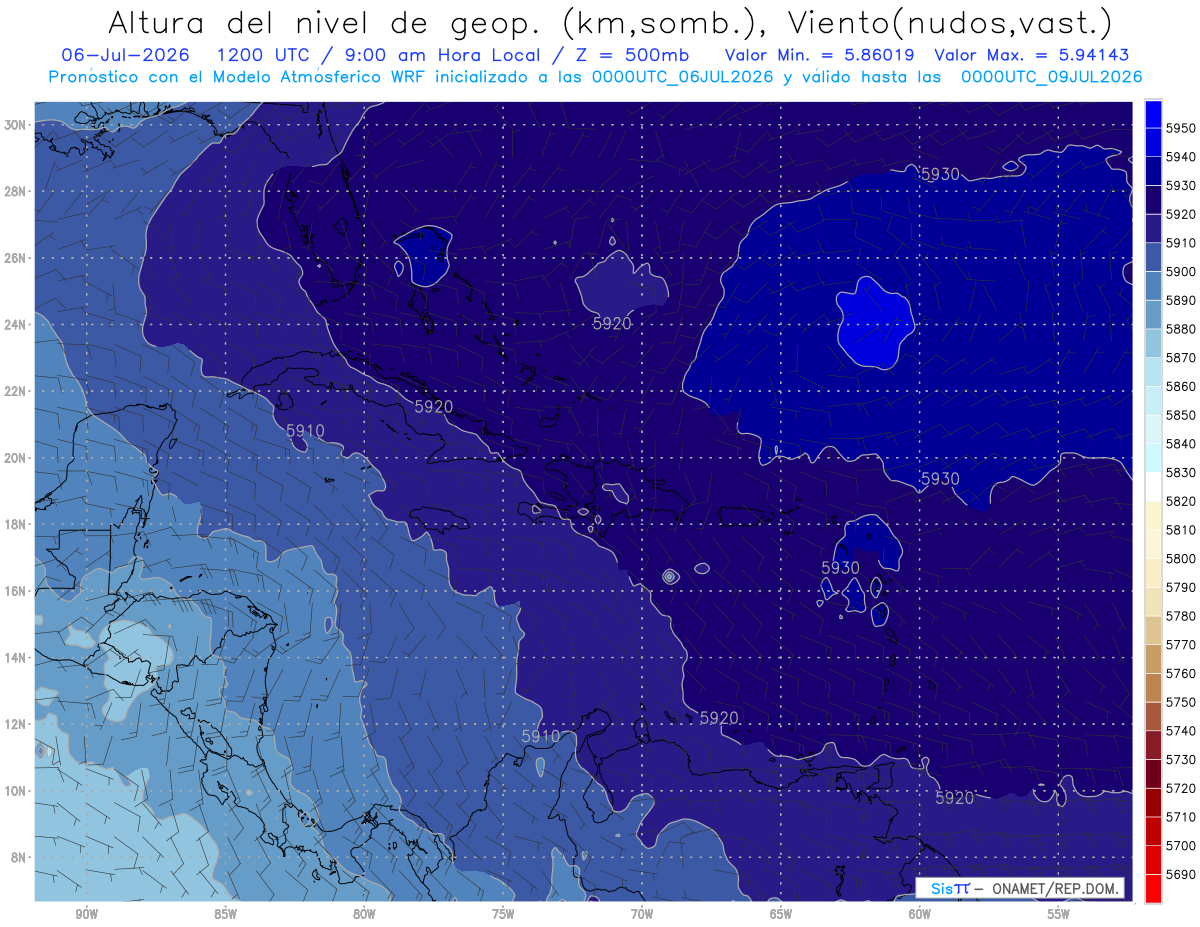Click the ONAMET/REP.DOM. logo box
The image size is (1200, 927).
(1019, 888)
